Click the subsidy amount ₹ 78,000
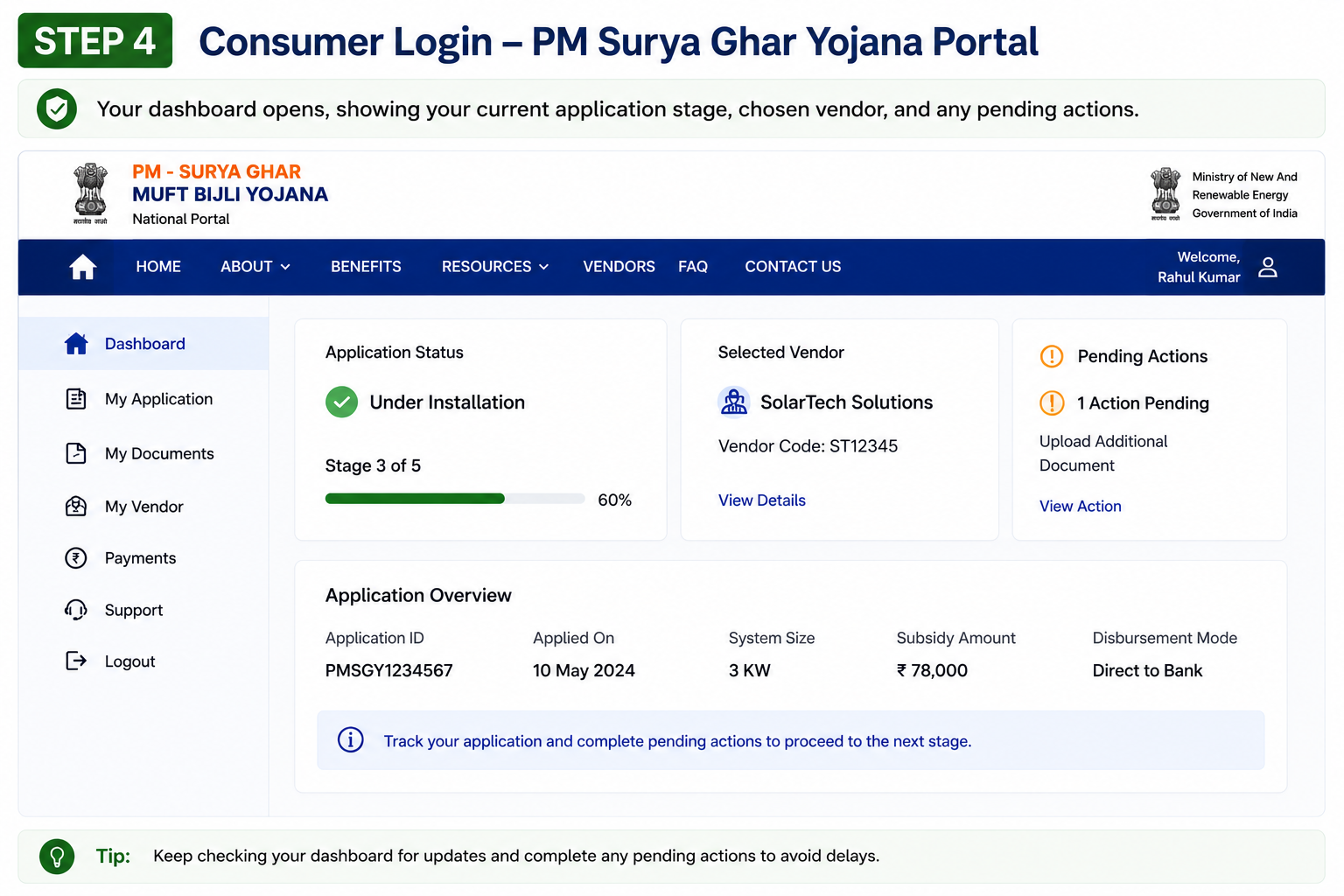This screenshot has height=896, width=1344. (x=932, y=670)
